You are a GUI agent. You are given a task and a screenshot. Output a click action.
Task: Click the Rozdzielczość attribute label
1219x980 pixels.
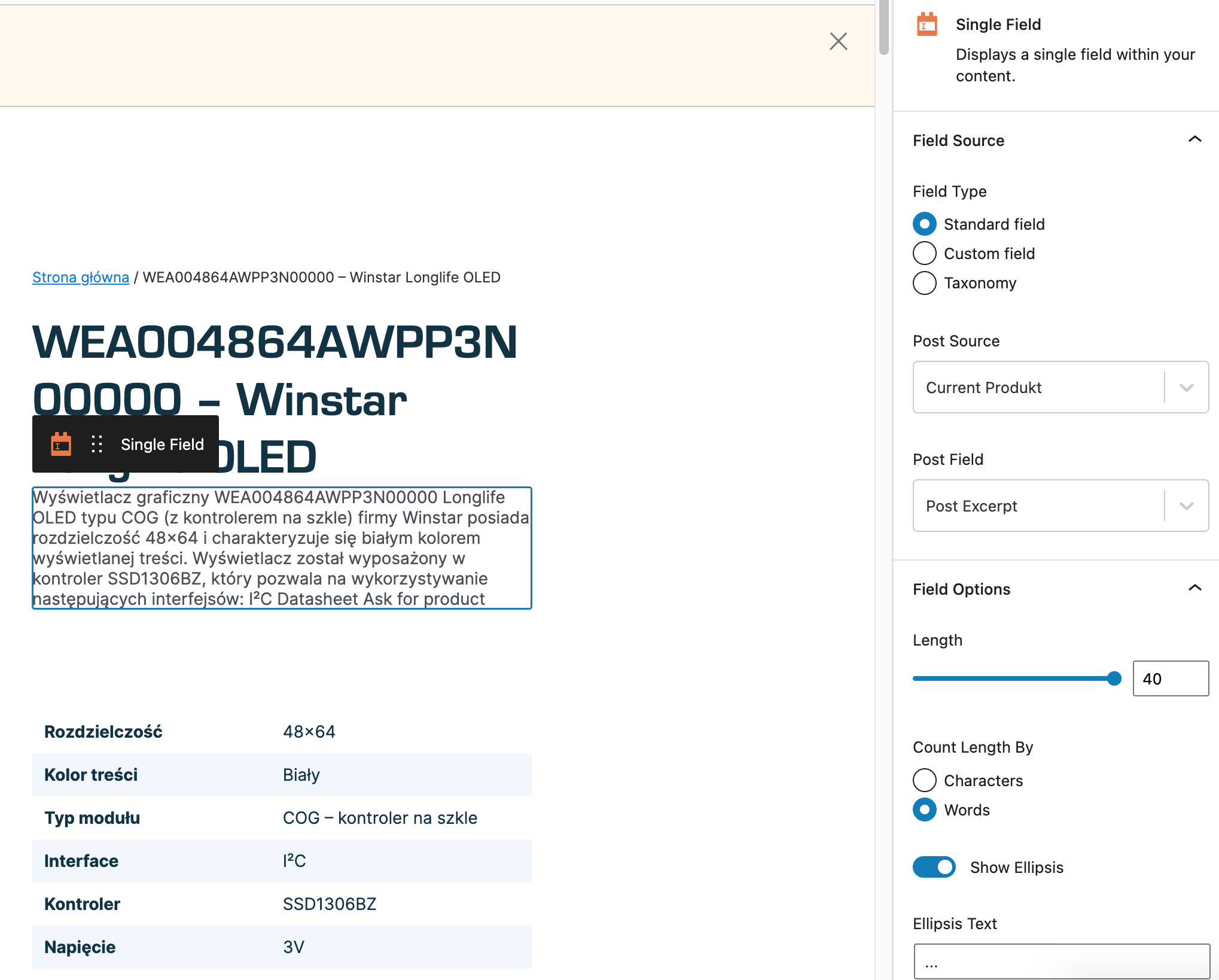coord(103,732)
